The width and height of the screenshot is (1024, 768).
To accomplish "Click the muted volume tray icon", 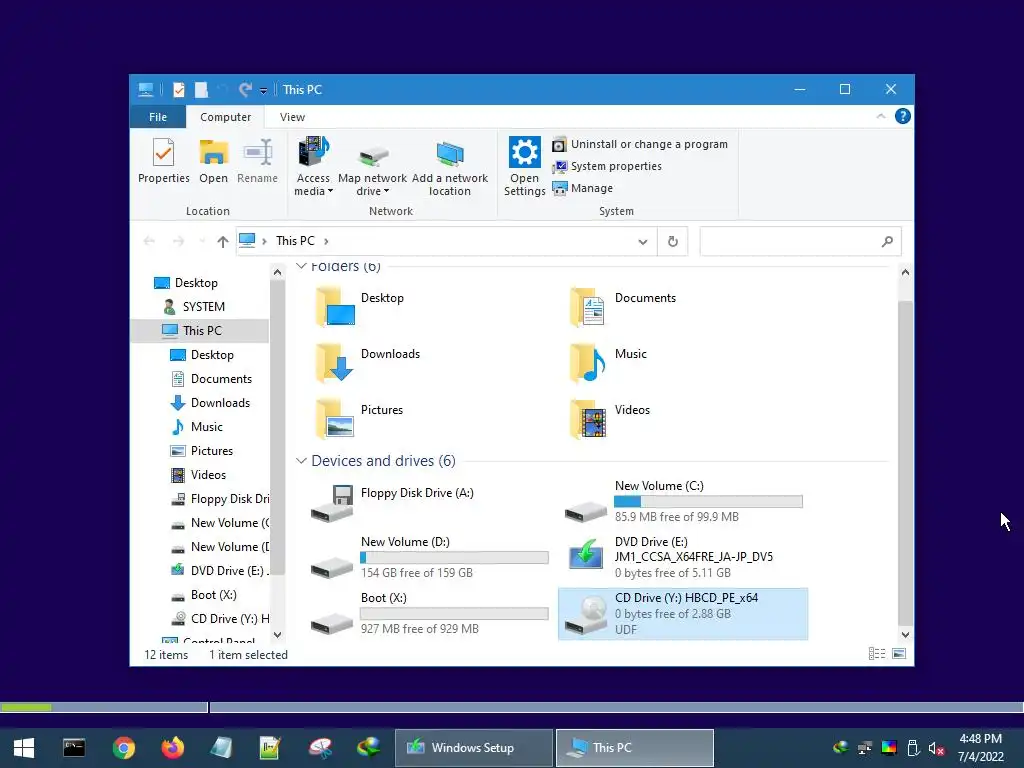I will [x=936, y=748].
